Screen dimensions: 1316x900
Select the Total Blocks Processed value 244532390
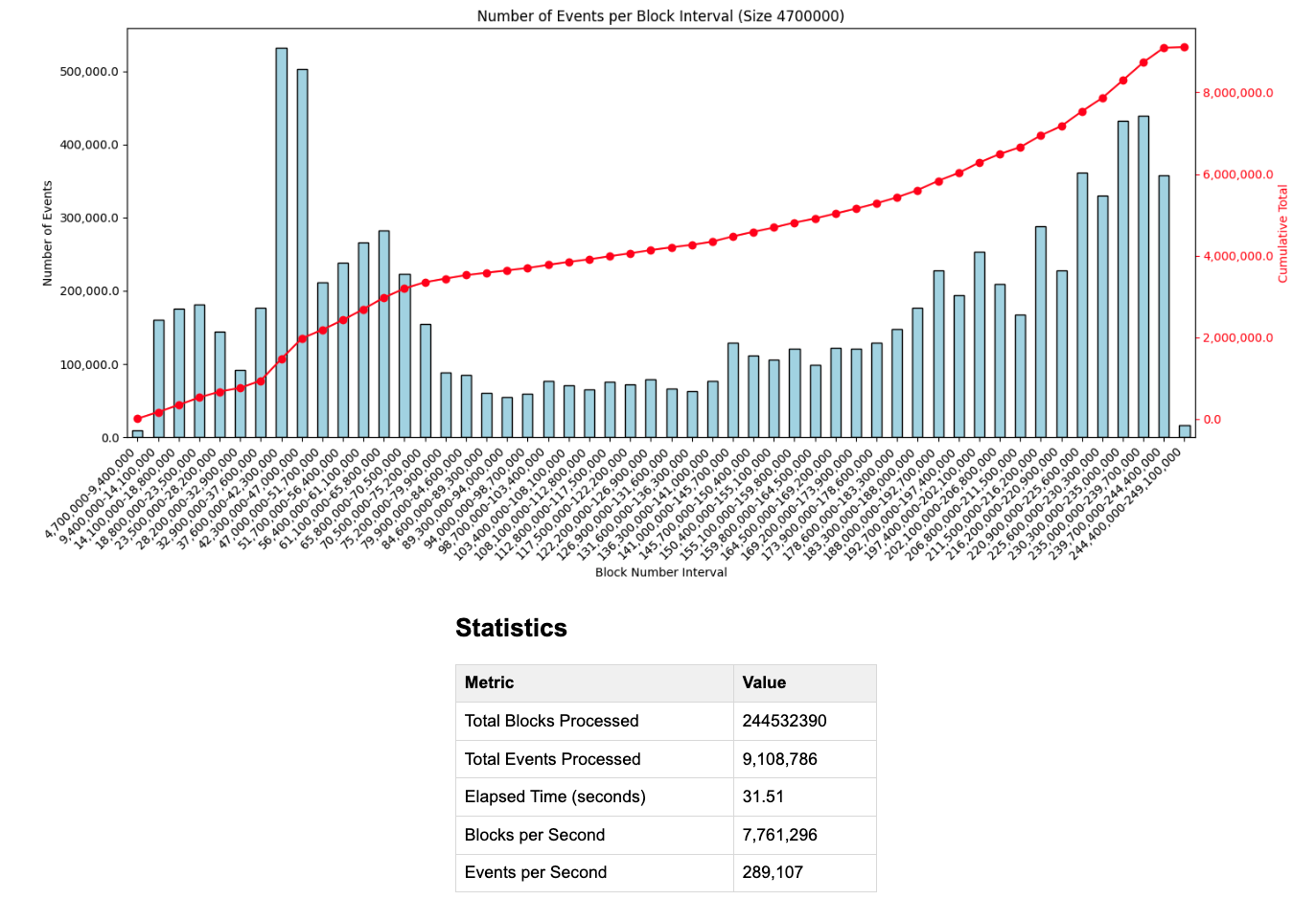(784, 721)
